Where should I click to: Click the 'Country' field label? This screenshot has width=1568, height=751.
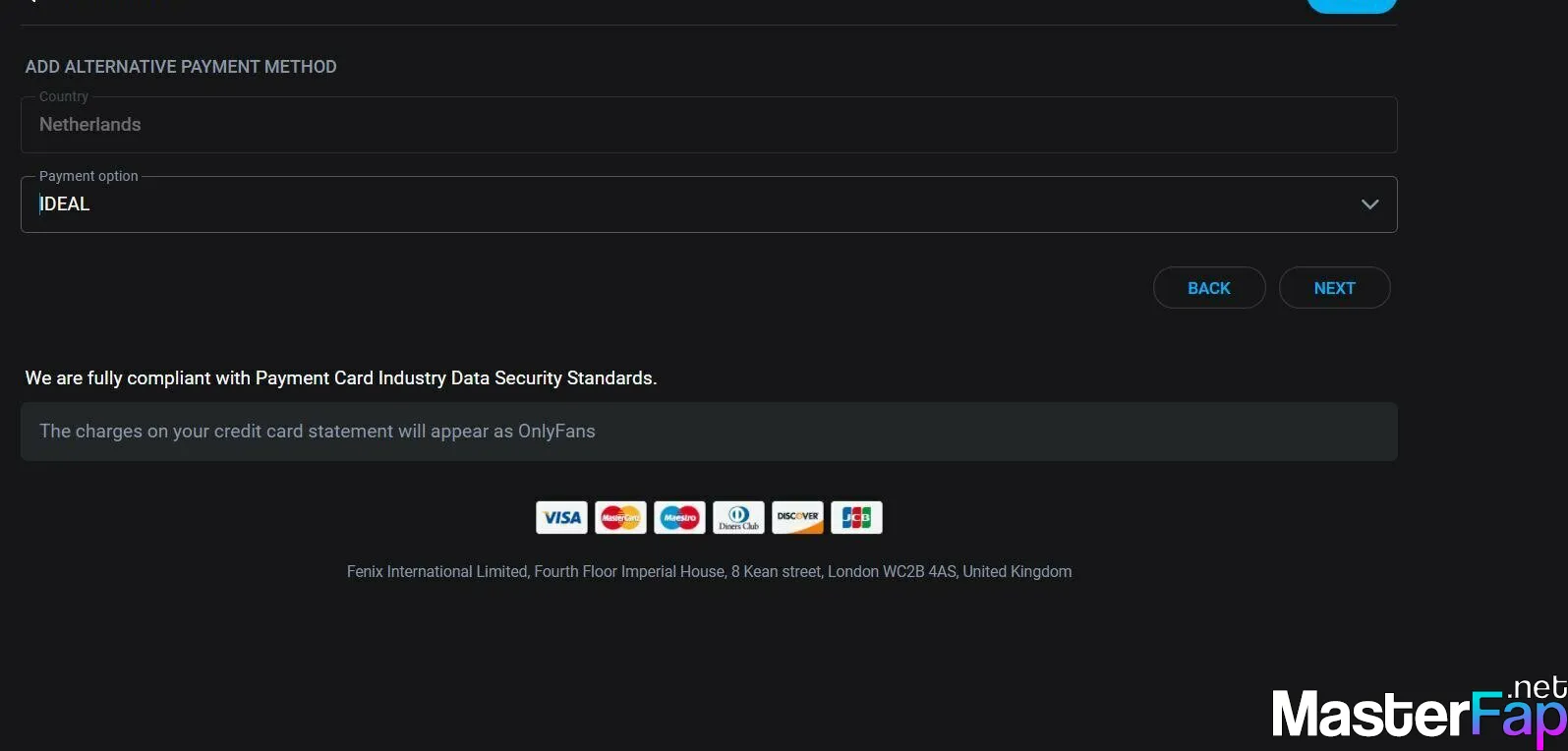point(64,96)
